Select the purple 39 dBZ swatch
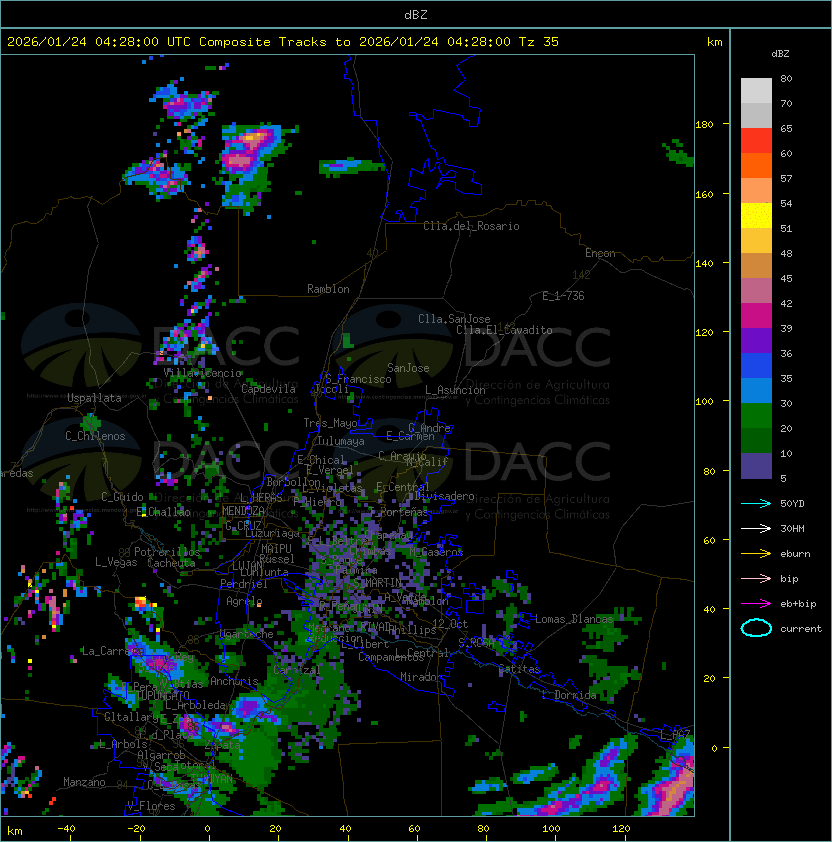Image resolution: width=832 pixels, height=842 pixels. [x=756, y=340]
